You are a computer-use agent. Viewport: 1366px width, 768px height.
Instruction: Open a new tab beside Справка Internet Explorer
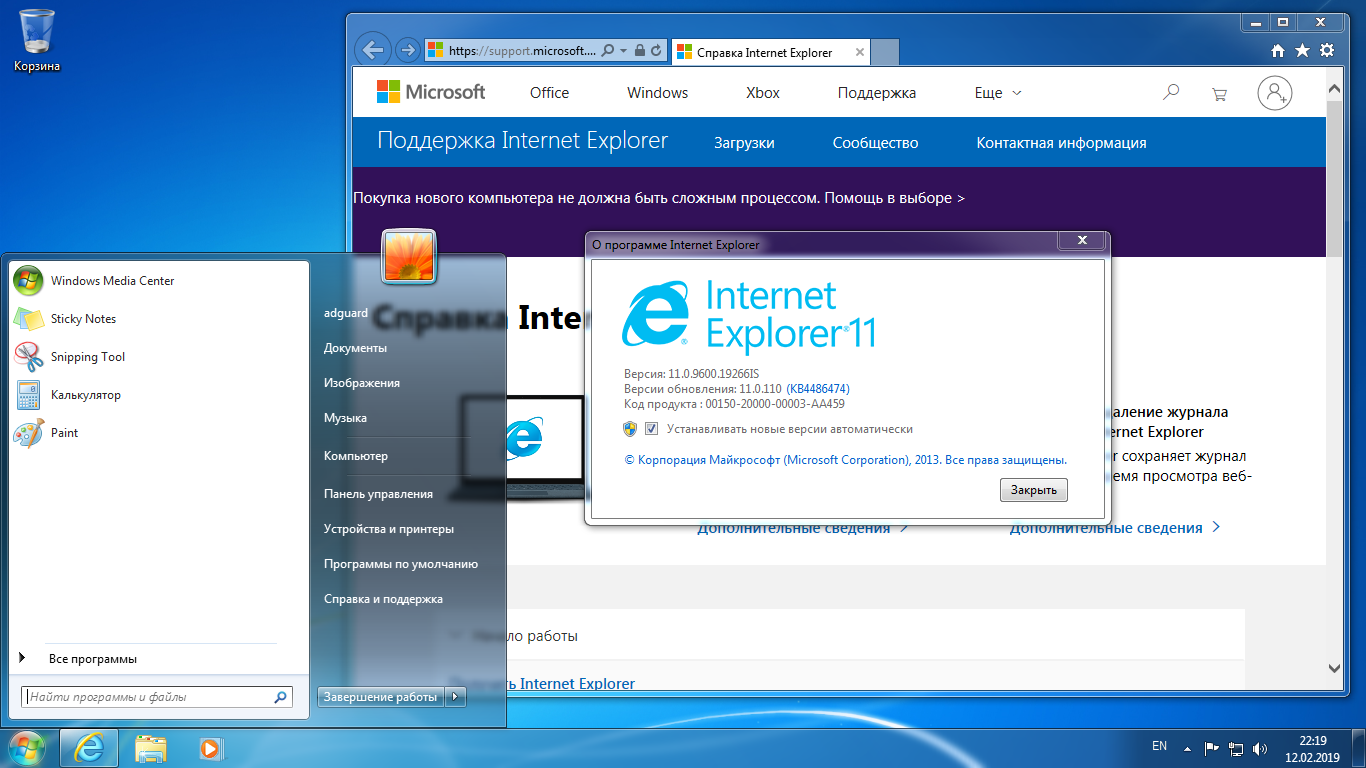click(x=885, y=52)
